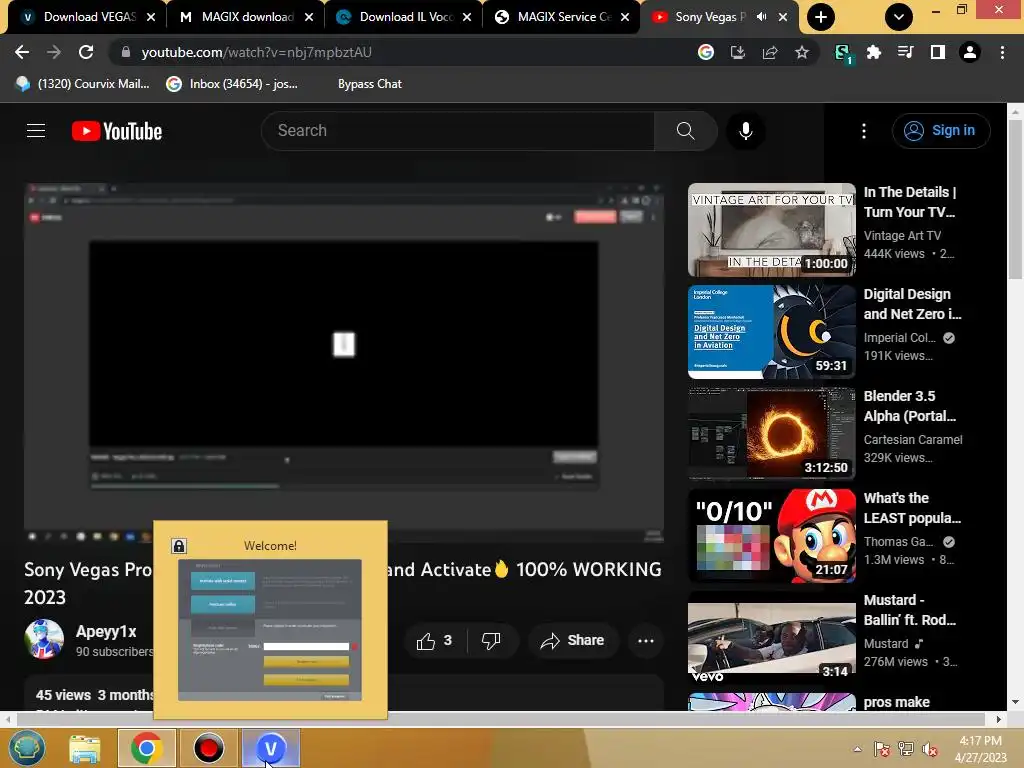The width and height of the screenshot is (1024, 768).
Task: Open the Courvix Mail bookmark
Action: [83, 84]
